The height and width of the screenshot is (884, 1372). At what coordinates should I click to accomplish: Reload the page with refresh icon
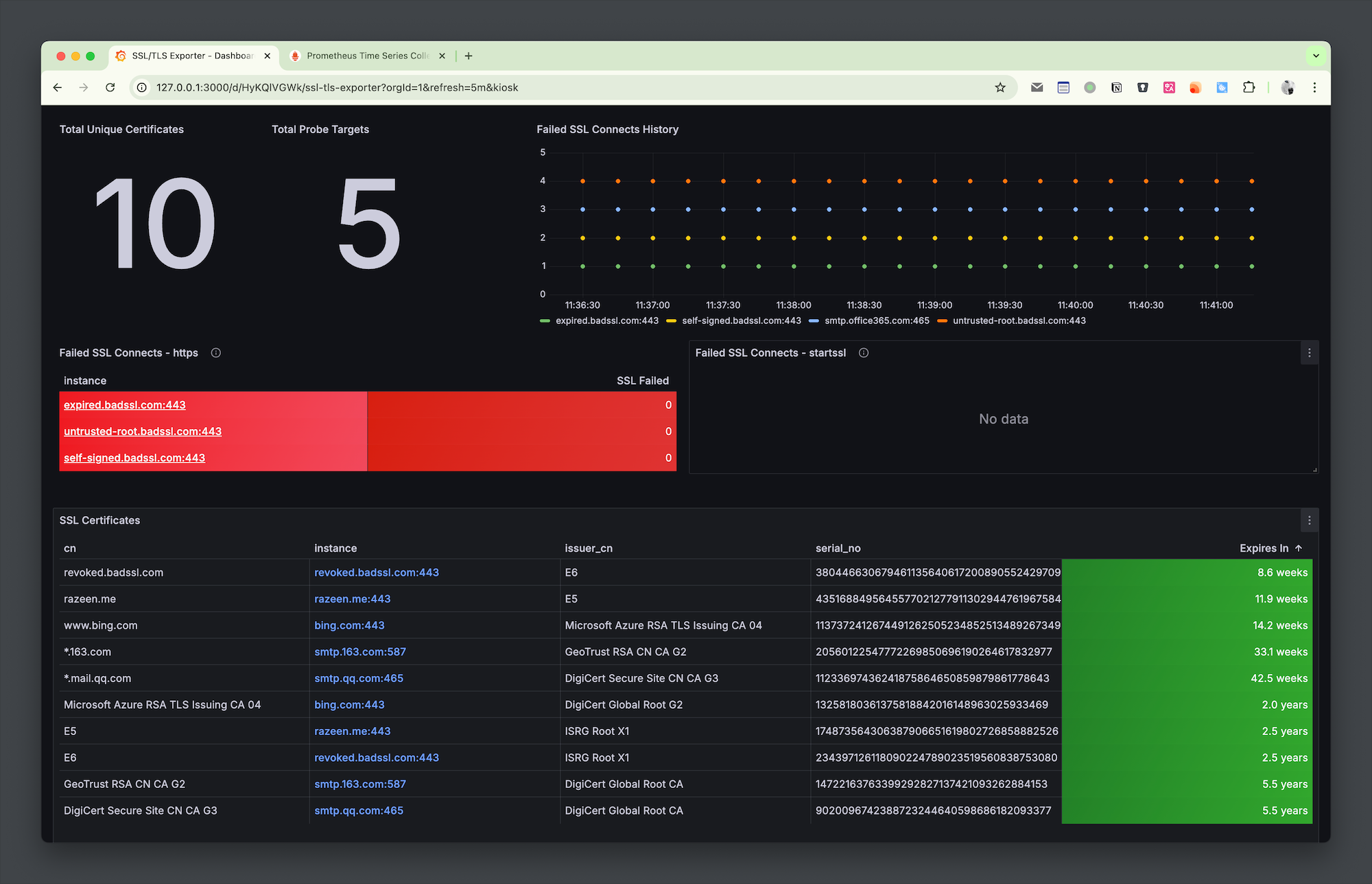[x=110, y=87]
